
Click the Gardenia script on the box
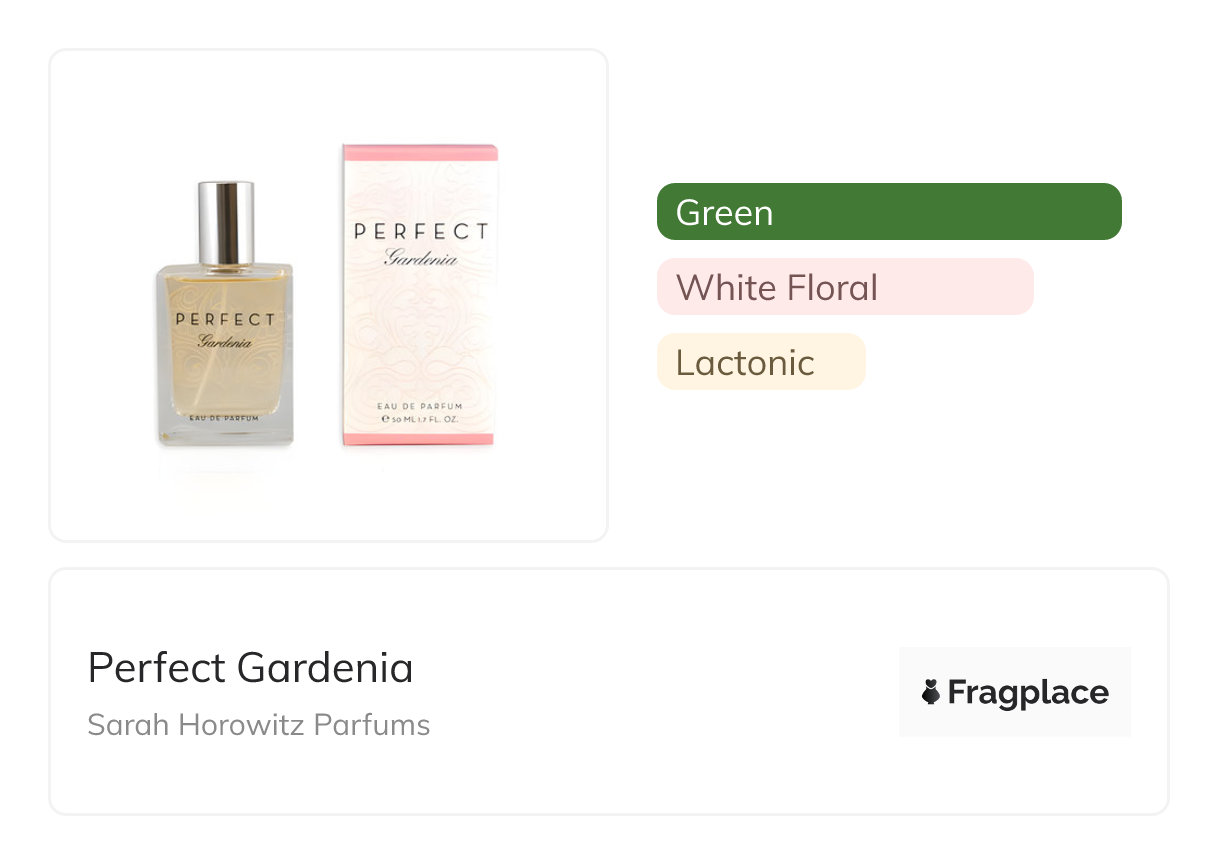[420, 258]
